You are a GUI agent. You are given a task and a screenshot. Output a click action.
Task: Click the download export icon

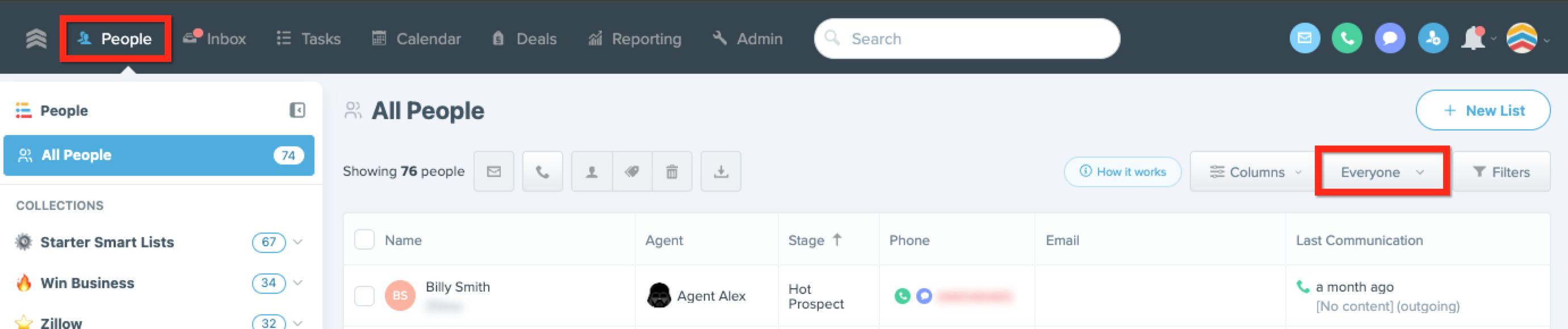click(720, 171)
